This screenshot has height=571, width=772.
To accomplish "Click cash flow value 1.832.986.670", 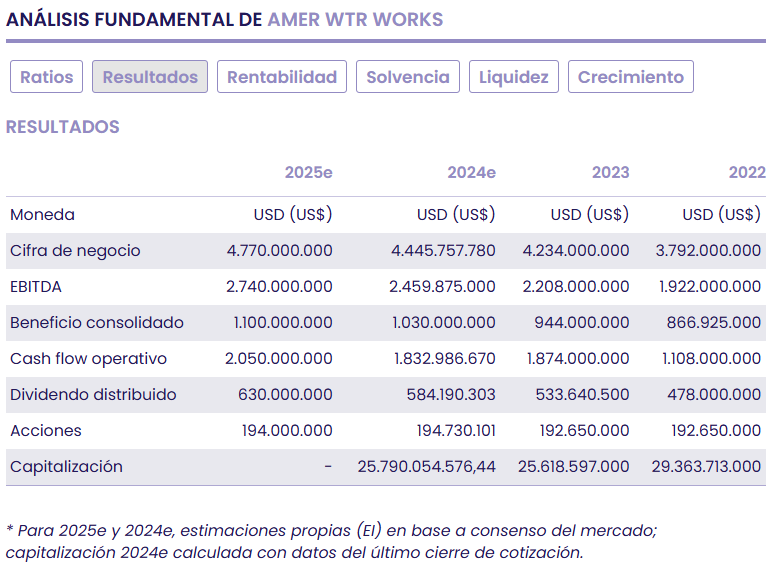I will 445,358.
